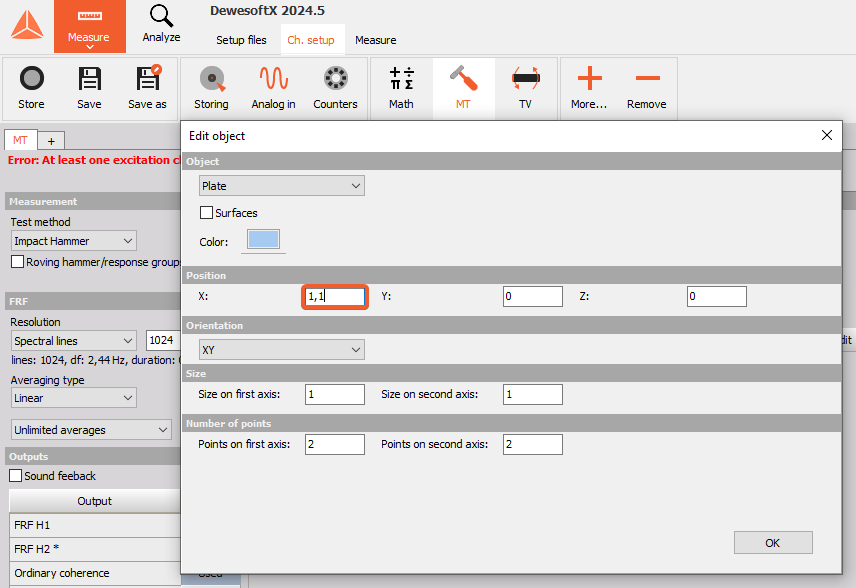Open the Resolution Spectral lines dropdown

click(x=74, y=341)
